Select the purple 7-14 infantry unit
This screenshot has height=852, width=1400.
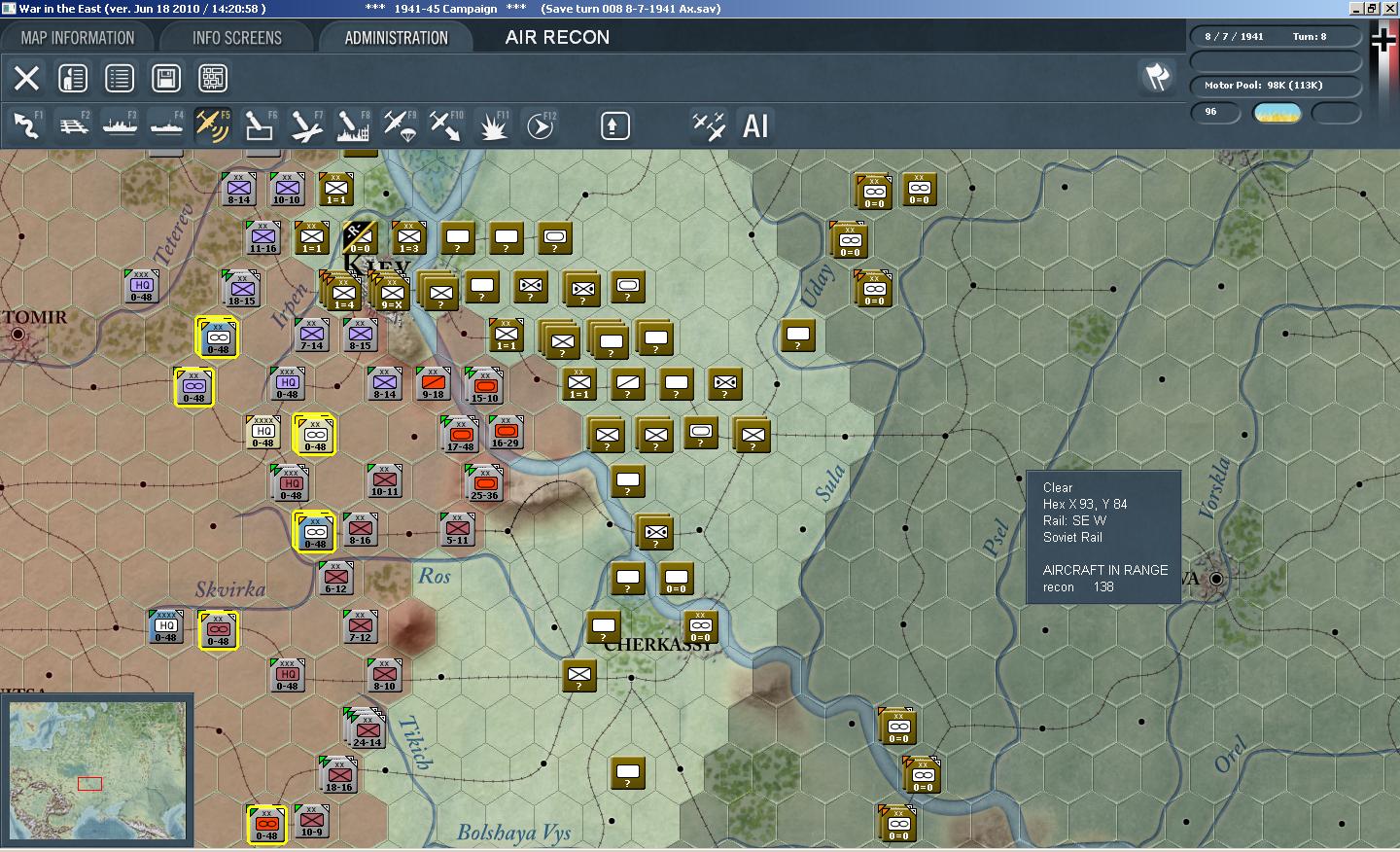pyautogui.click(x=311, y=335)
